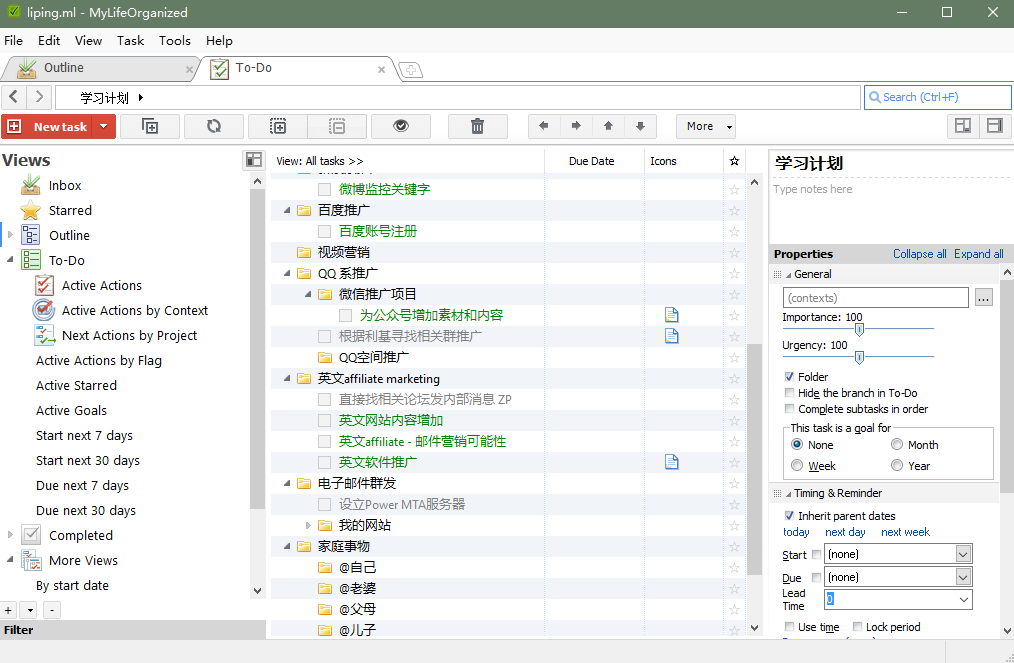Click the eye show/hide toolbar icon
This screenshot has height=663, width=1014.
(x=401, y=126)
